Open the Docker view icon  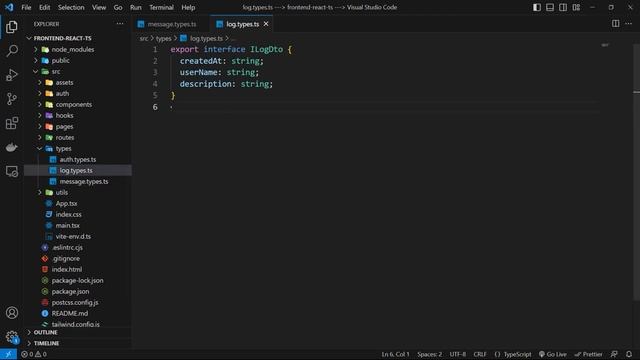pyautogui.click(x=12, y=147)
